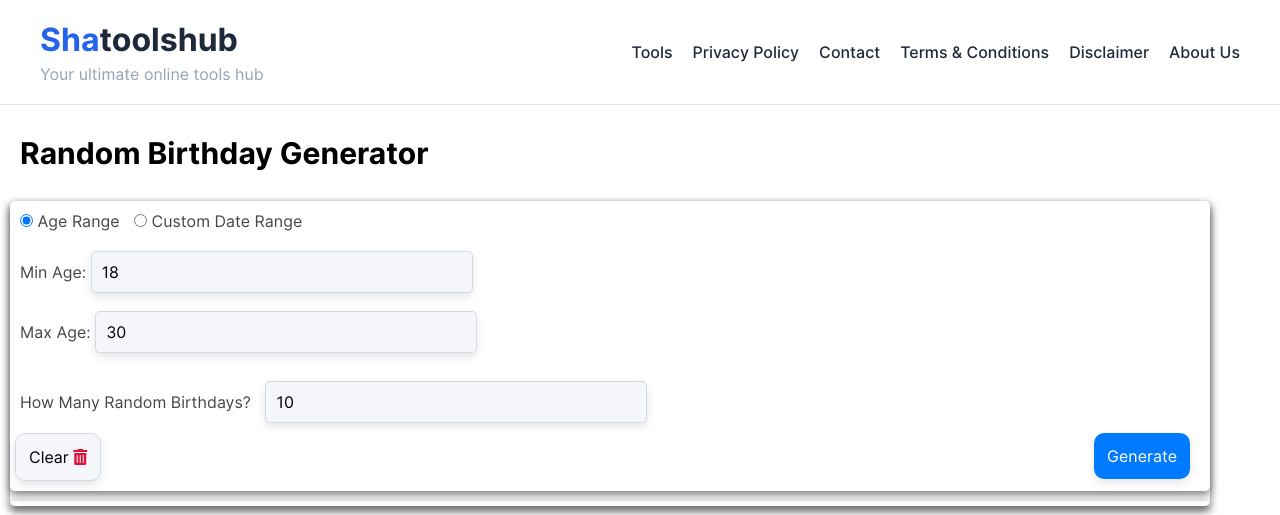Screen dimensions: 1280x515
Task: Focus the Max Age input field
Action: pyautogui.click(x=286, y=332)
